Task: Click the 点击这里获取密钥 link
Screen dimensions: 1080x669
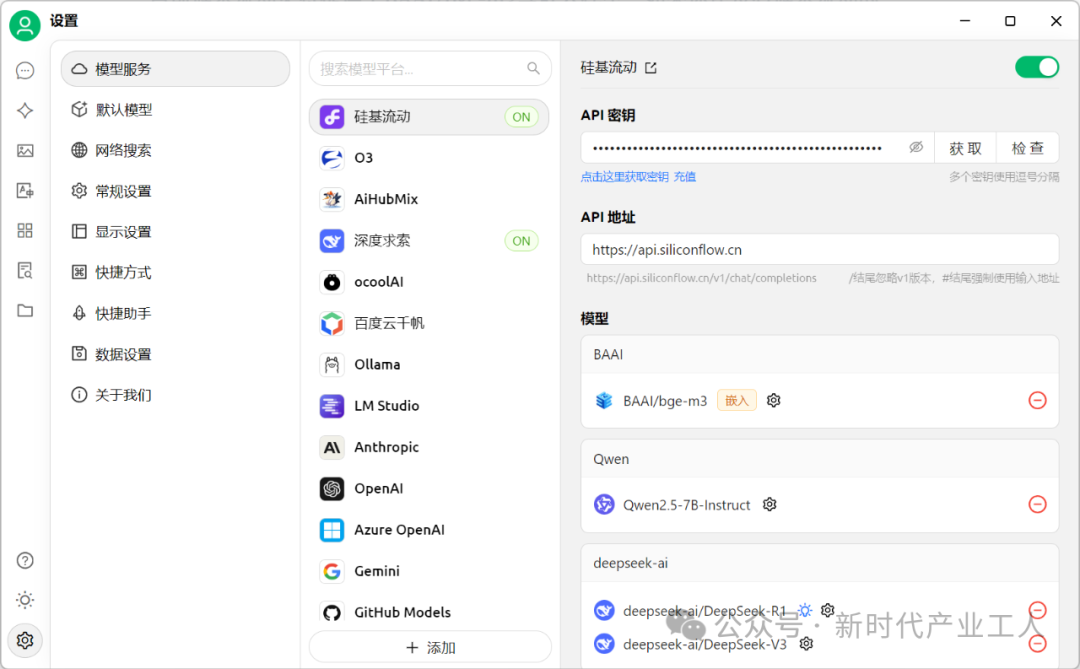Action: point(624,177)
